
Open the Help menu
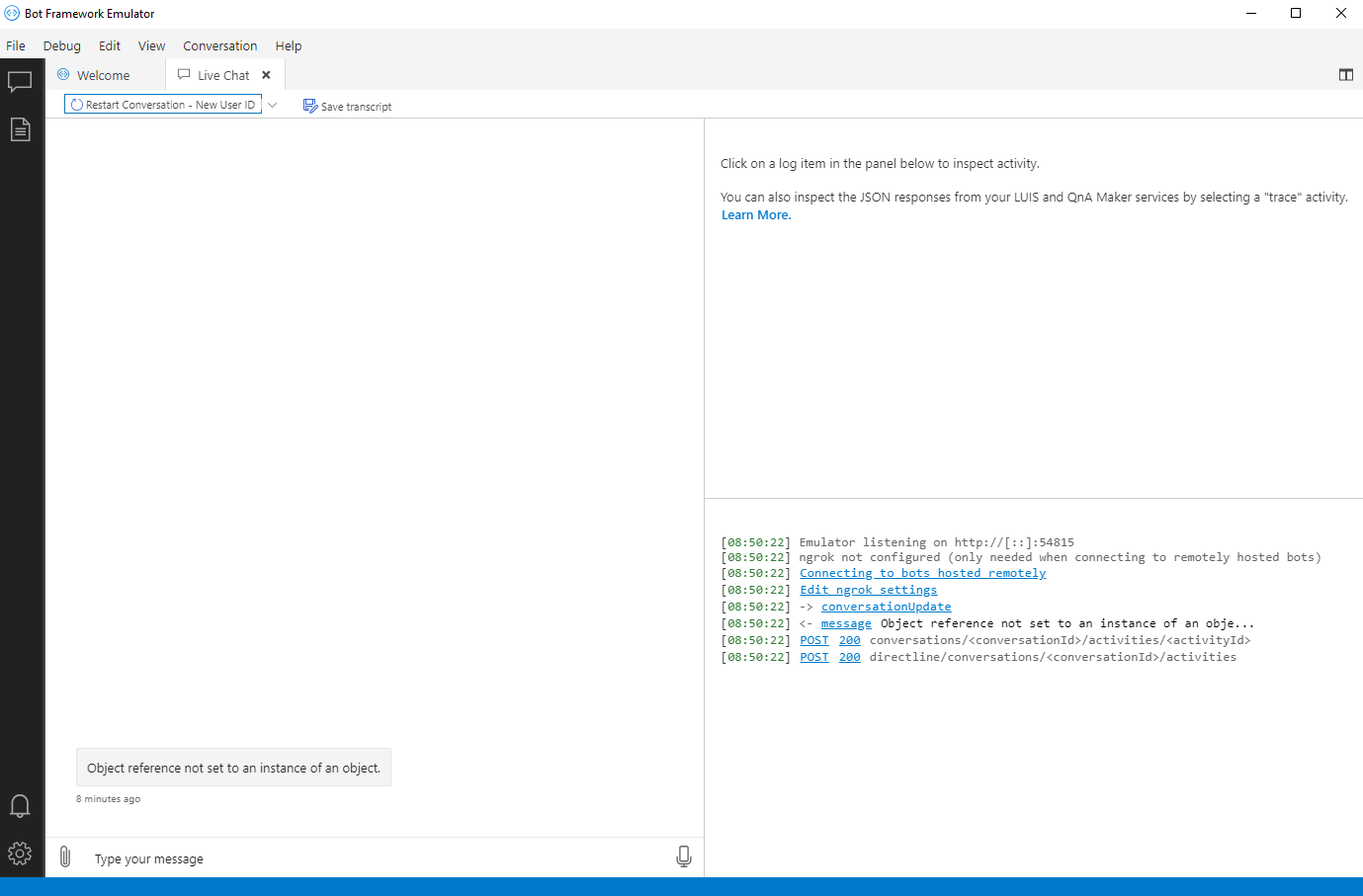point(289,45)
